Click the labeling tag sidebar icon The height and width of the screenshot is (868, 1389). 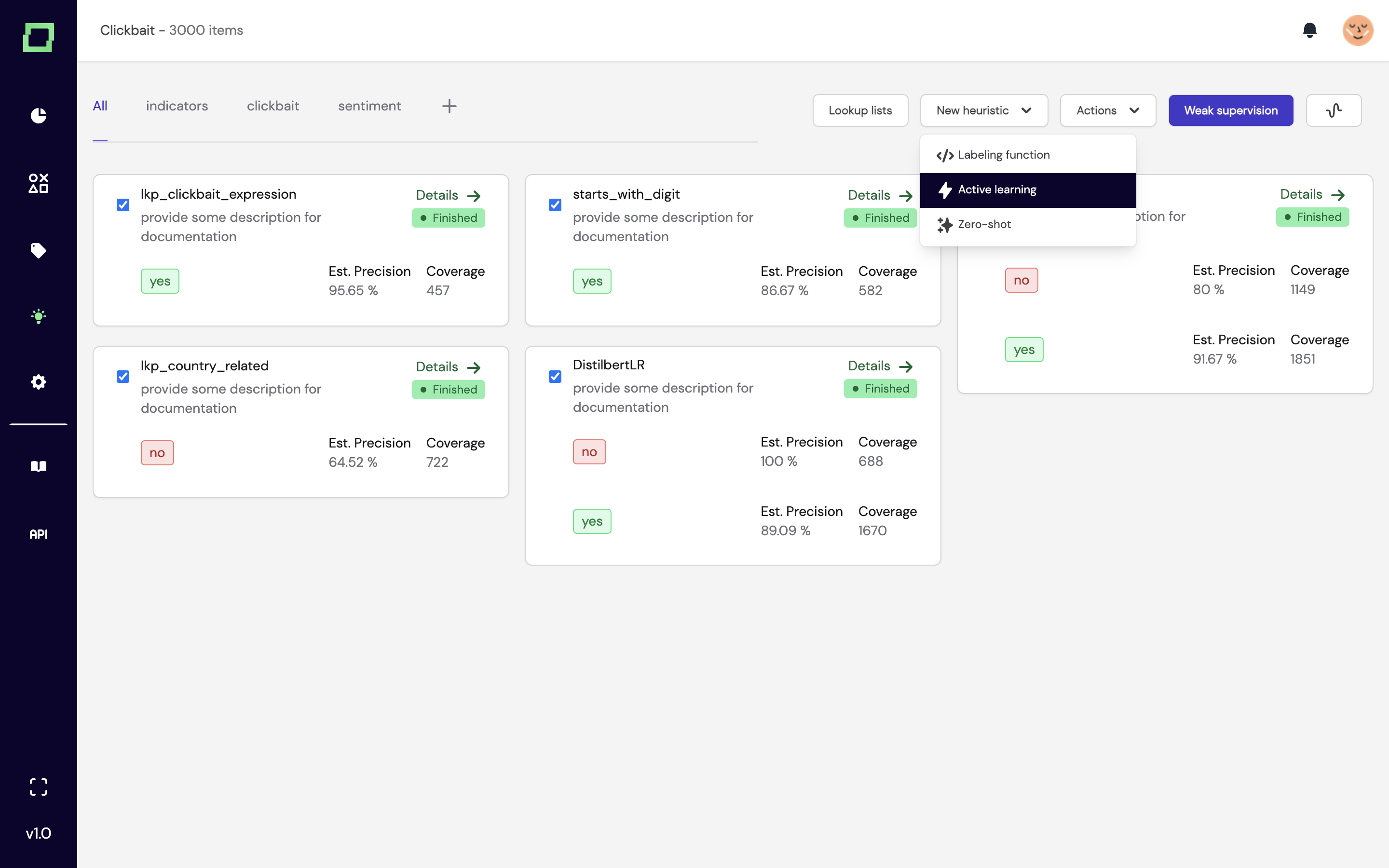coord(39,250)
